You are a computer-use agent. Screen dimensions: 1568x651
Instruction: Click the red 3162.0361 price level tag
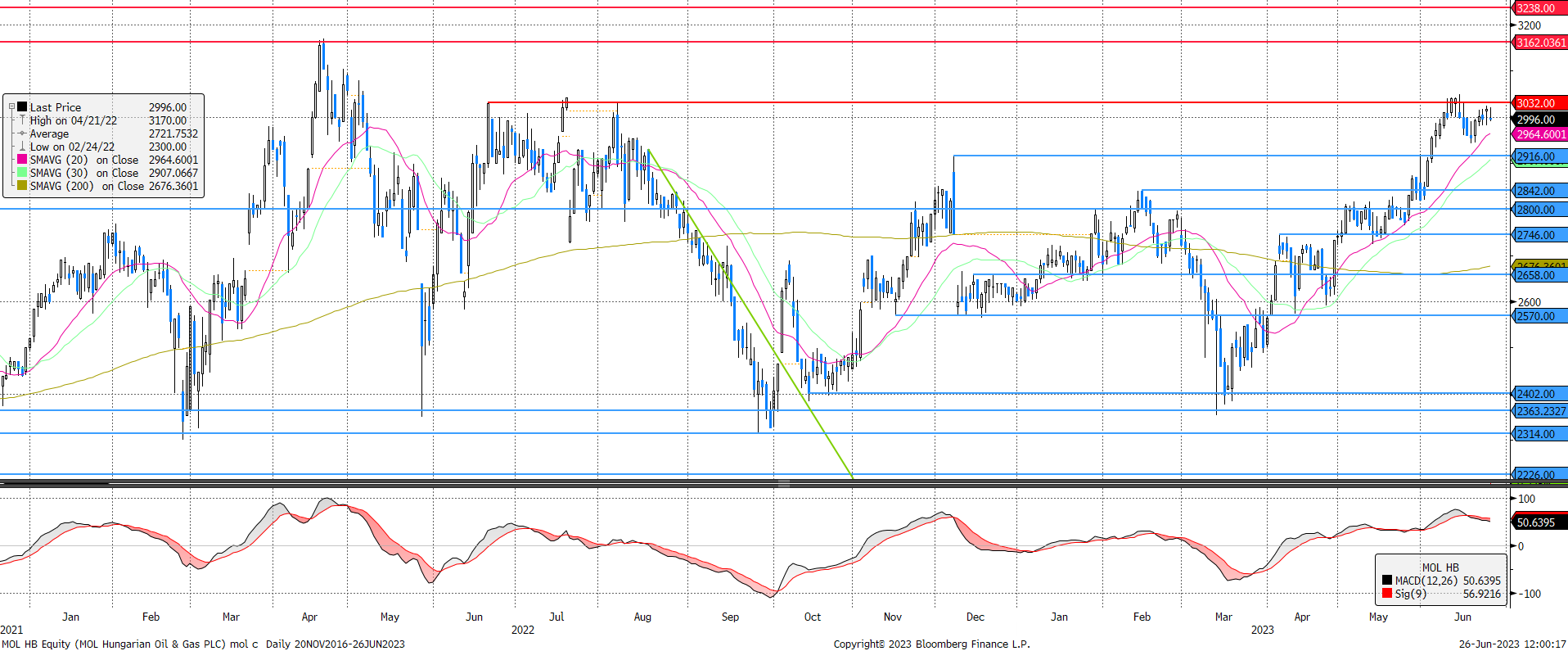pyautogui.click(x=1539, y=43)
